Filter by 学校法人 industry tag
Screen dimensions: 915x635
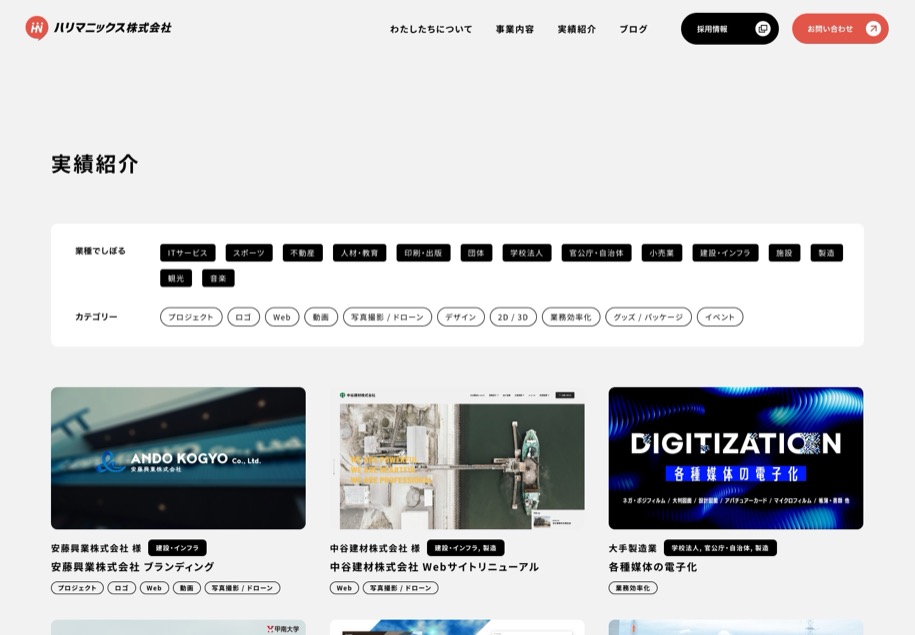pyautogui.click(x=527, y=253)
